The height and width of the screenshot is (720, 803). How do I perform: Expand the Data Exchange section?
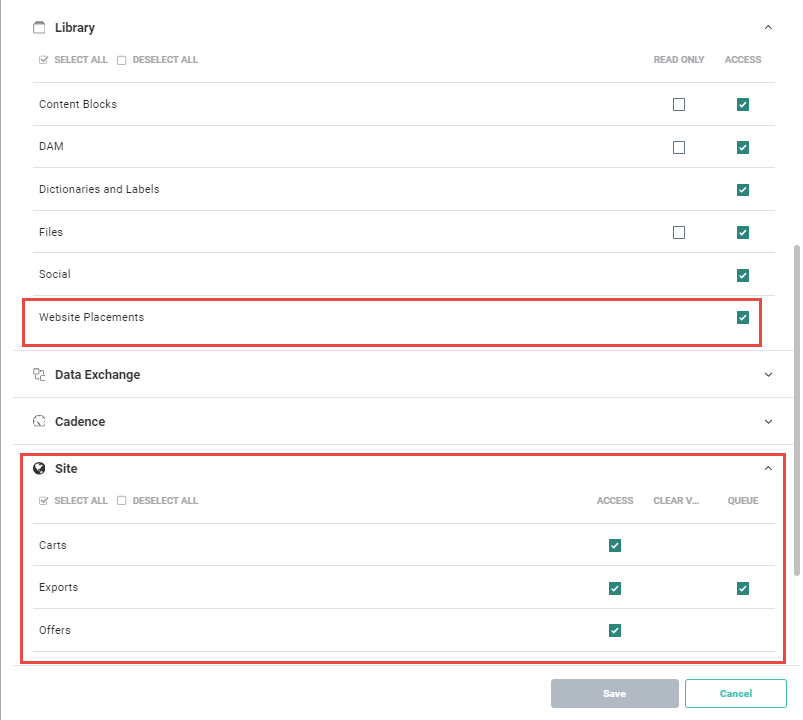[x=768, y=375]
